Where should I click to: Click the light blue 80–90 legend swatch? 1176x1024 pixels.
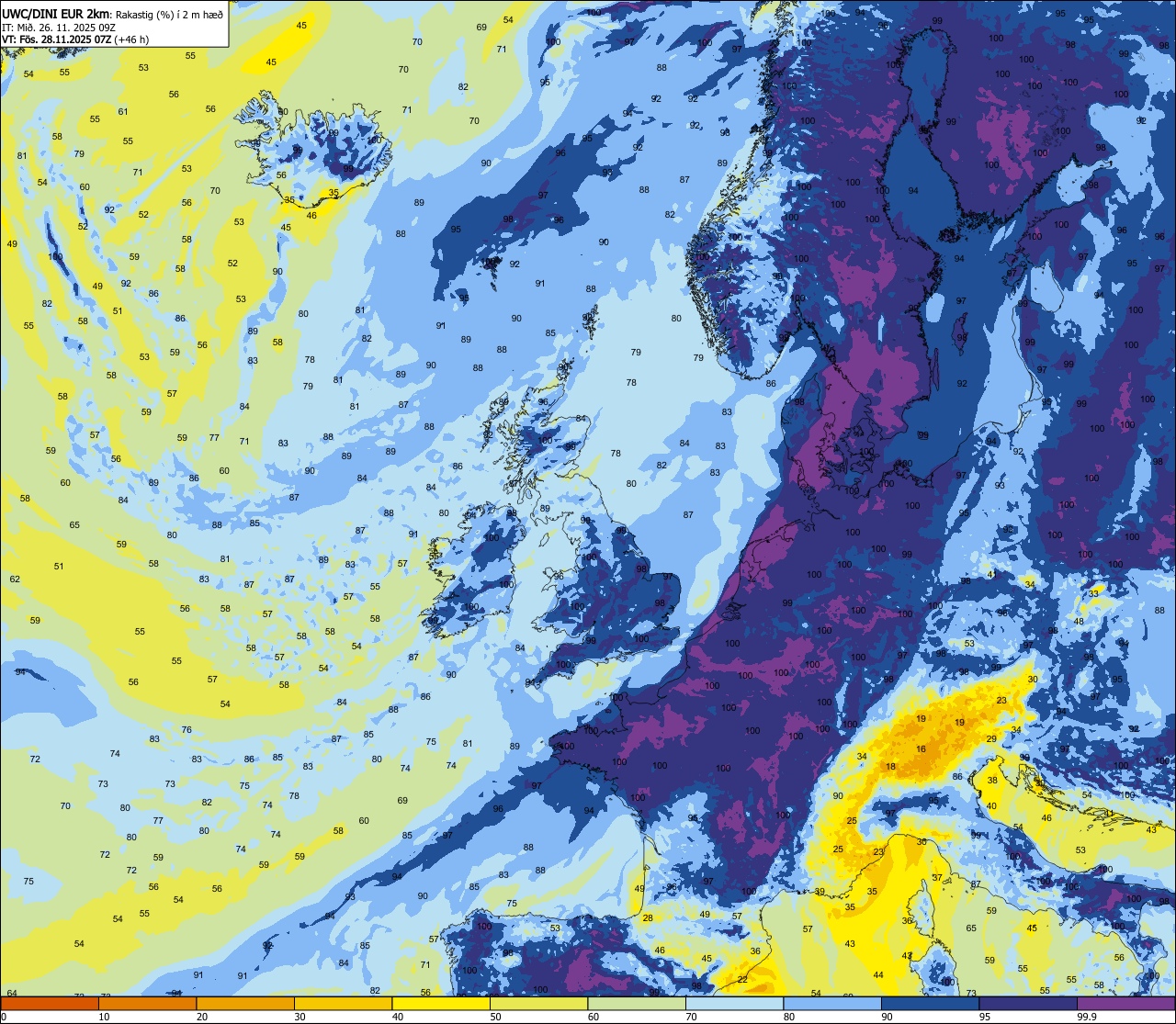click(x=832, y=1003)
